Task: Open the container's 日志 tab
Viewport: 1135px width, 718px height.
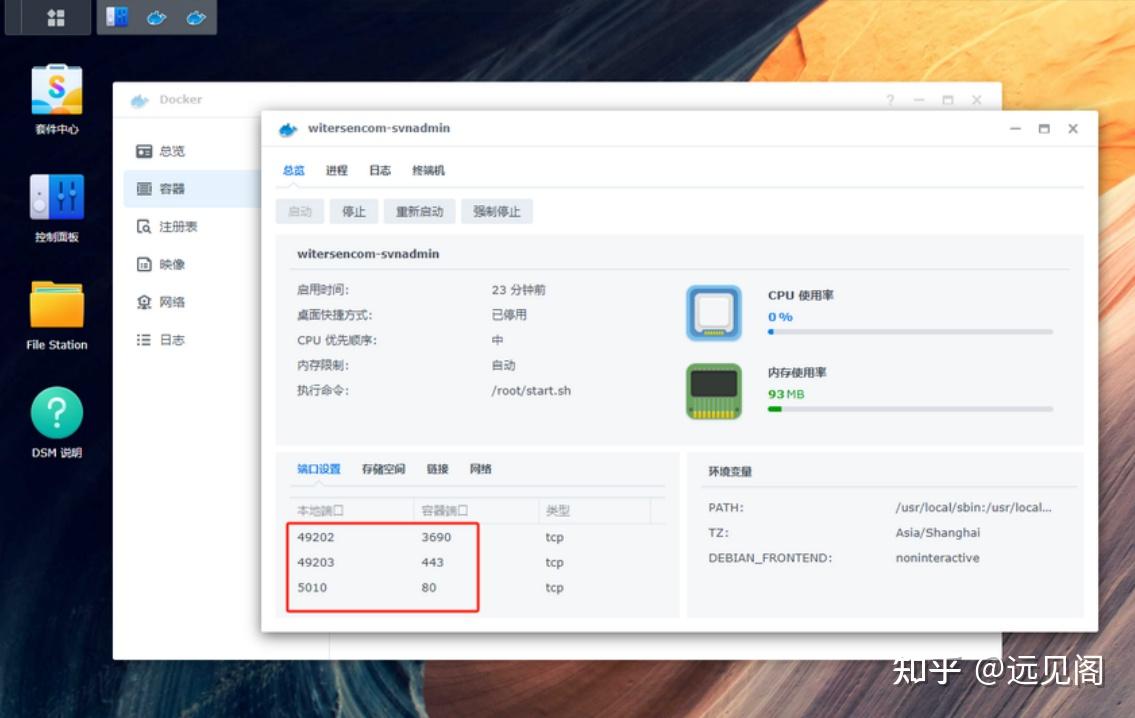Action: (379, 170)
